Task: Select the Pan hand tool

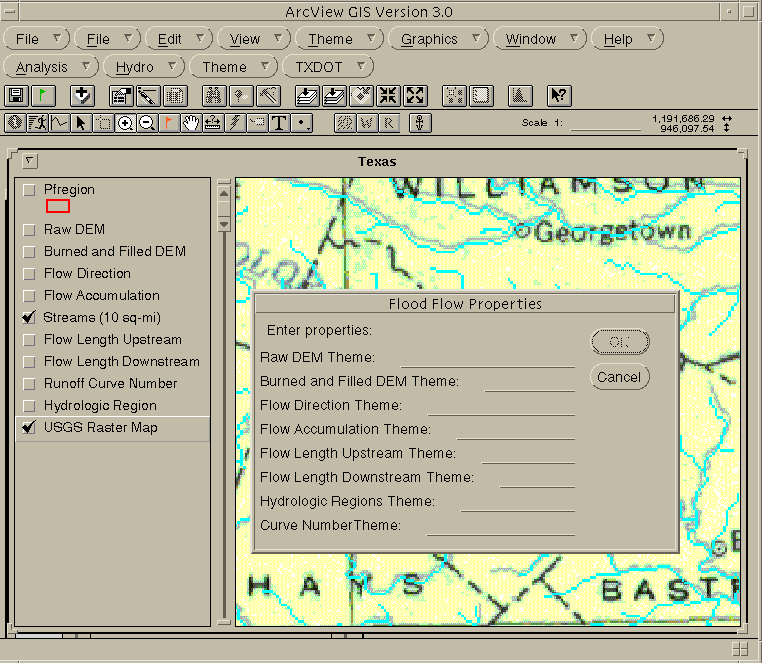Action: tap(190, 123)
